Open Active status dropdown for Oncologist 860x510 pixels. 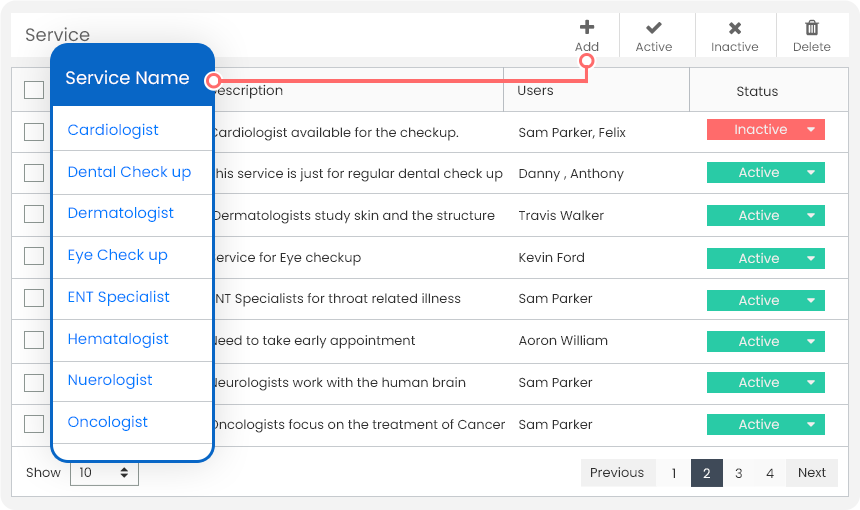pos(766,424)
